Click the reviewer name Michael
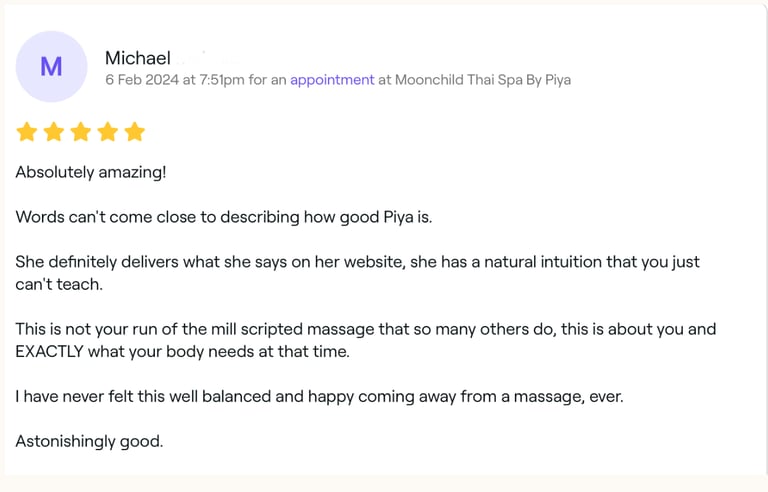The height and width of the screenshot is (492, 768). click(x=138, y=58)
